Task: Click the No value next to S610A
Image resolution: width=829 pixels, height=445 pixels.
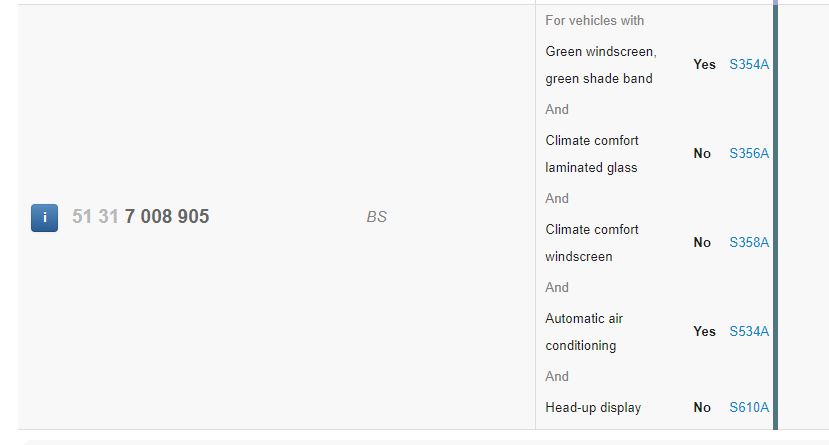Action: coord(702,407)
